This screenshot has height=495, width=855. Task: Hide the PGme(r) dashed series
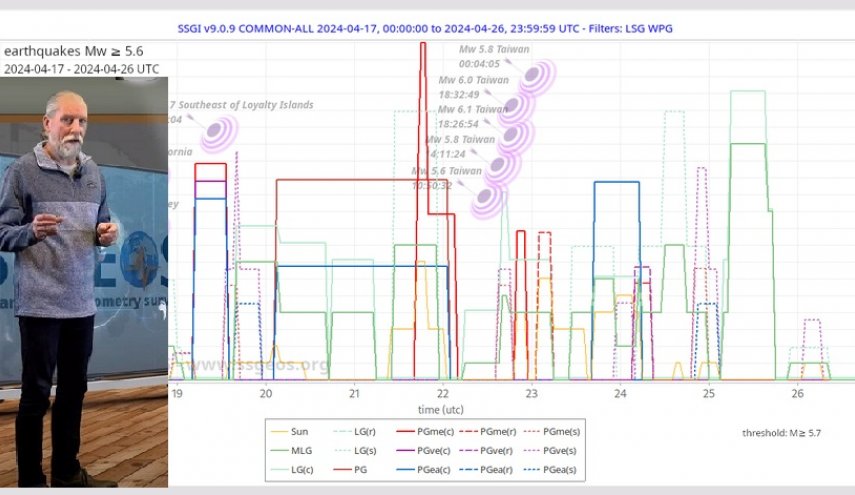(488, 432)
